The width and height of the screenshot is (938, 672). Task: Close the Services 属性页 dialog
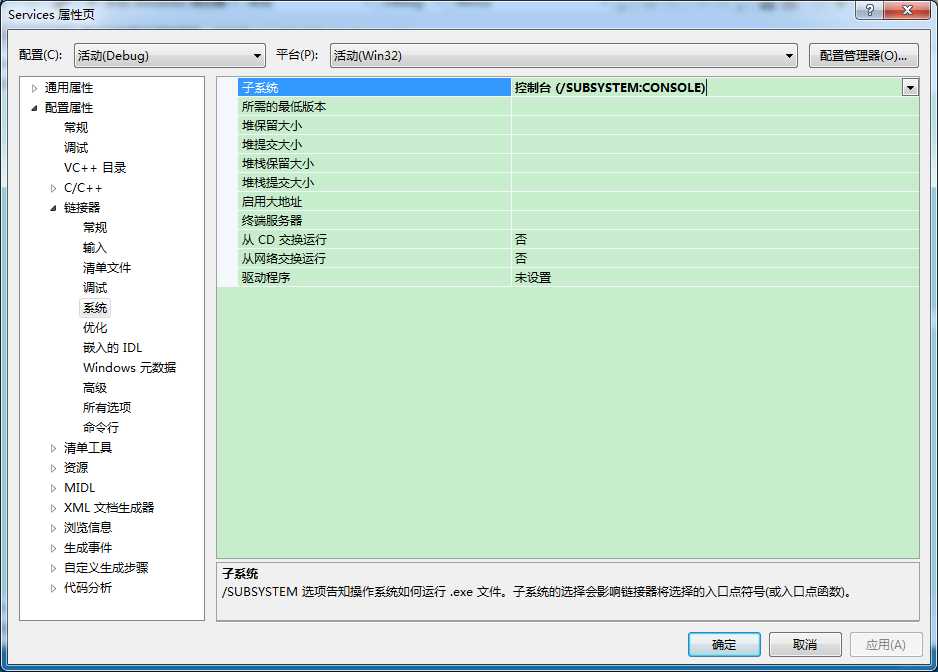click(907, 10)
